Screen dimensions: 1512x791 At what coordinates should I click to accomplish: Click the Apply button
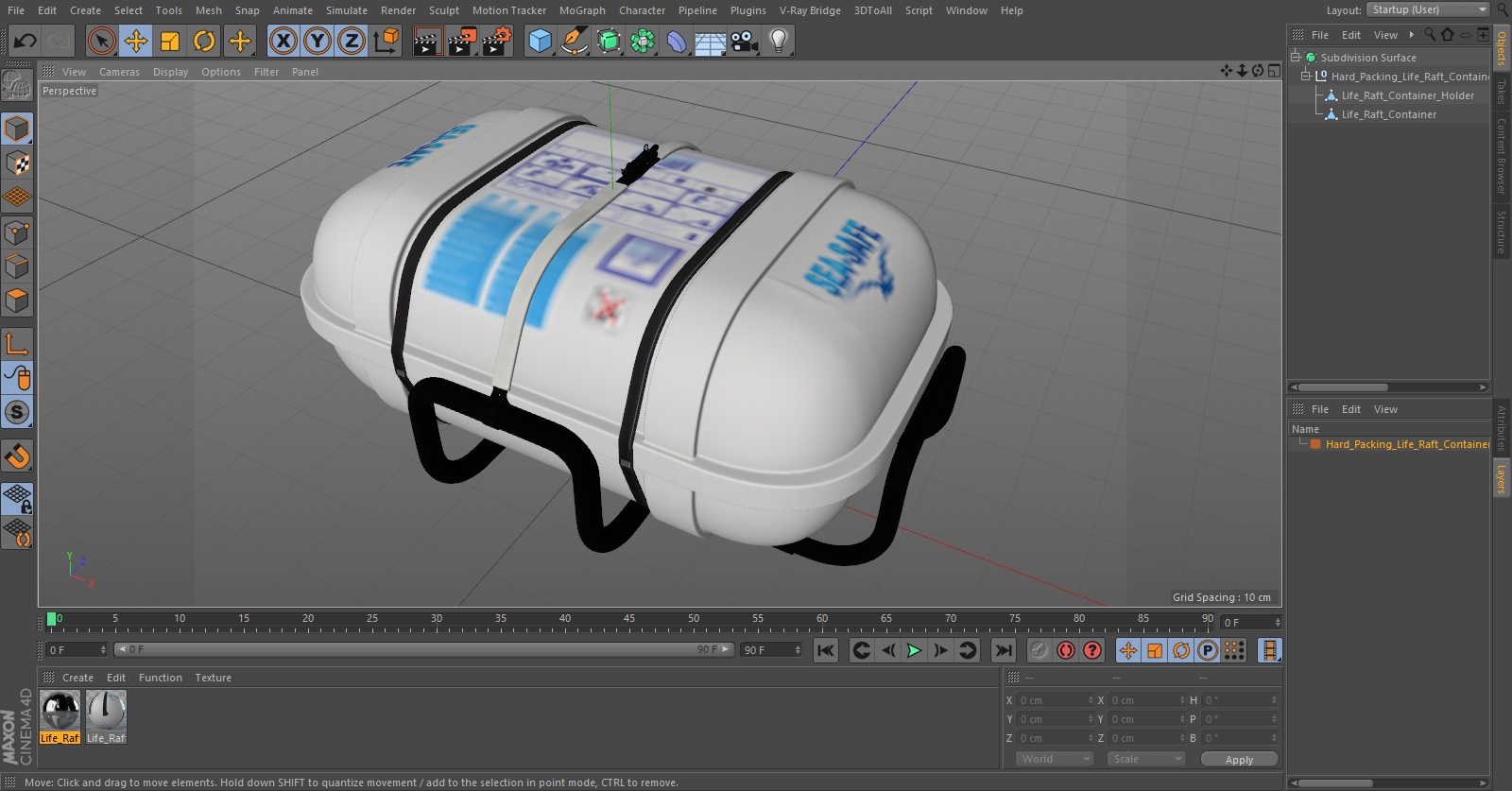point(1239,759)
